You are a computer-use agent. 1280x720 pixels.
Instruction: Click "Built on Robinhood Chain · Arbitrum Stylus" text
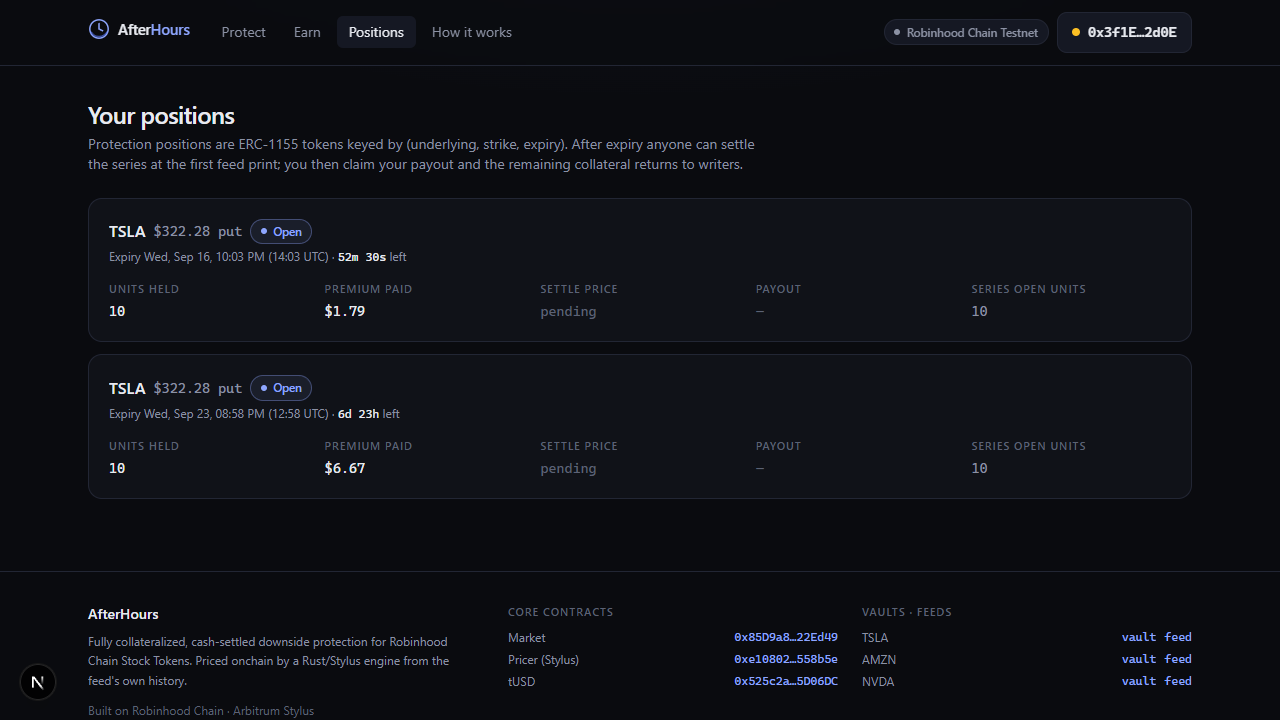point(201,711)
